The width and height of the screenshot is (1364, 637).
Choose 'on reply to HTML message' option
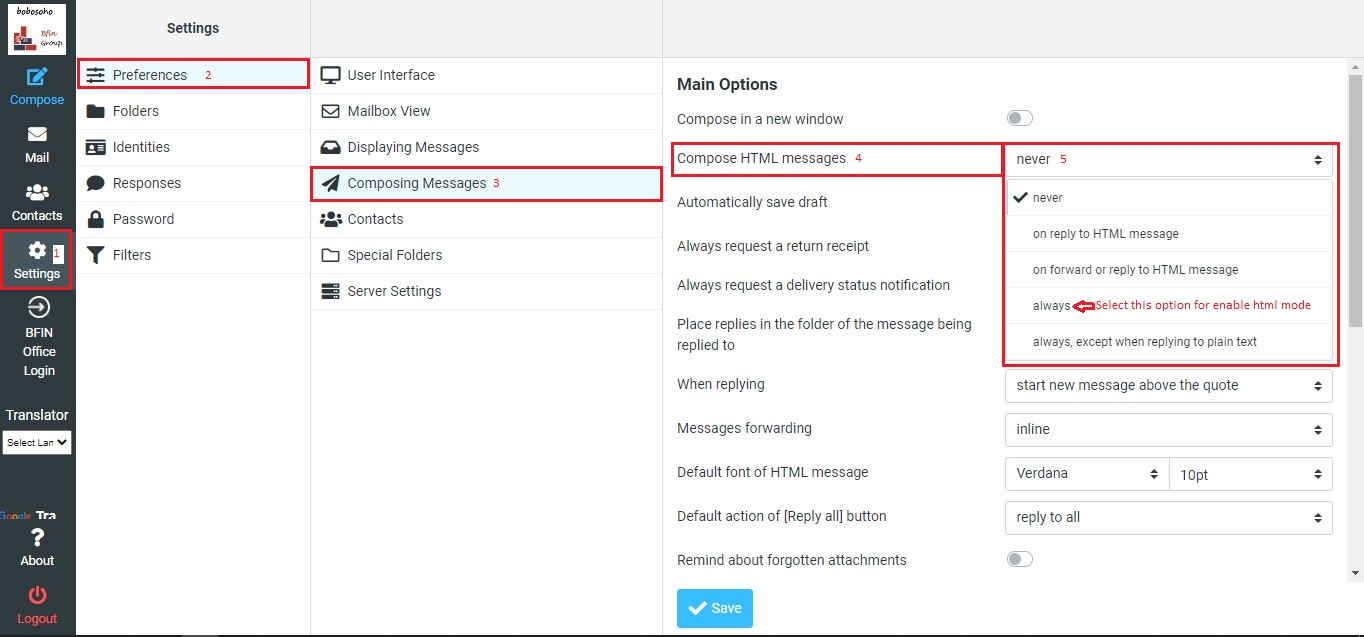(1105, 234)
